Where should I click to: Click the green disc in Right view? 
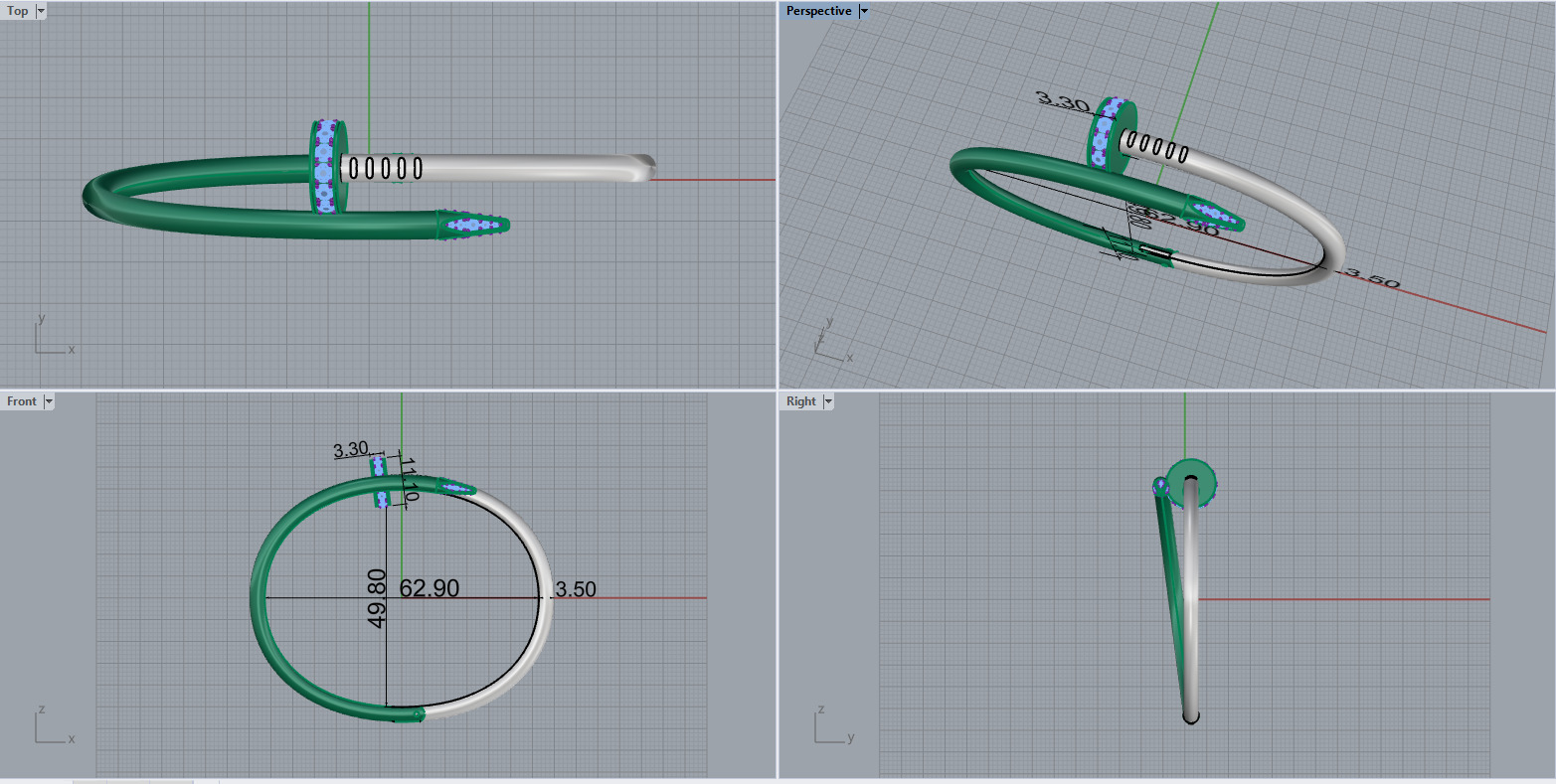click(1189, 483)
